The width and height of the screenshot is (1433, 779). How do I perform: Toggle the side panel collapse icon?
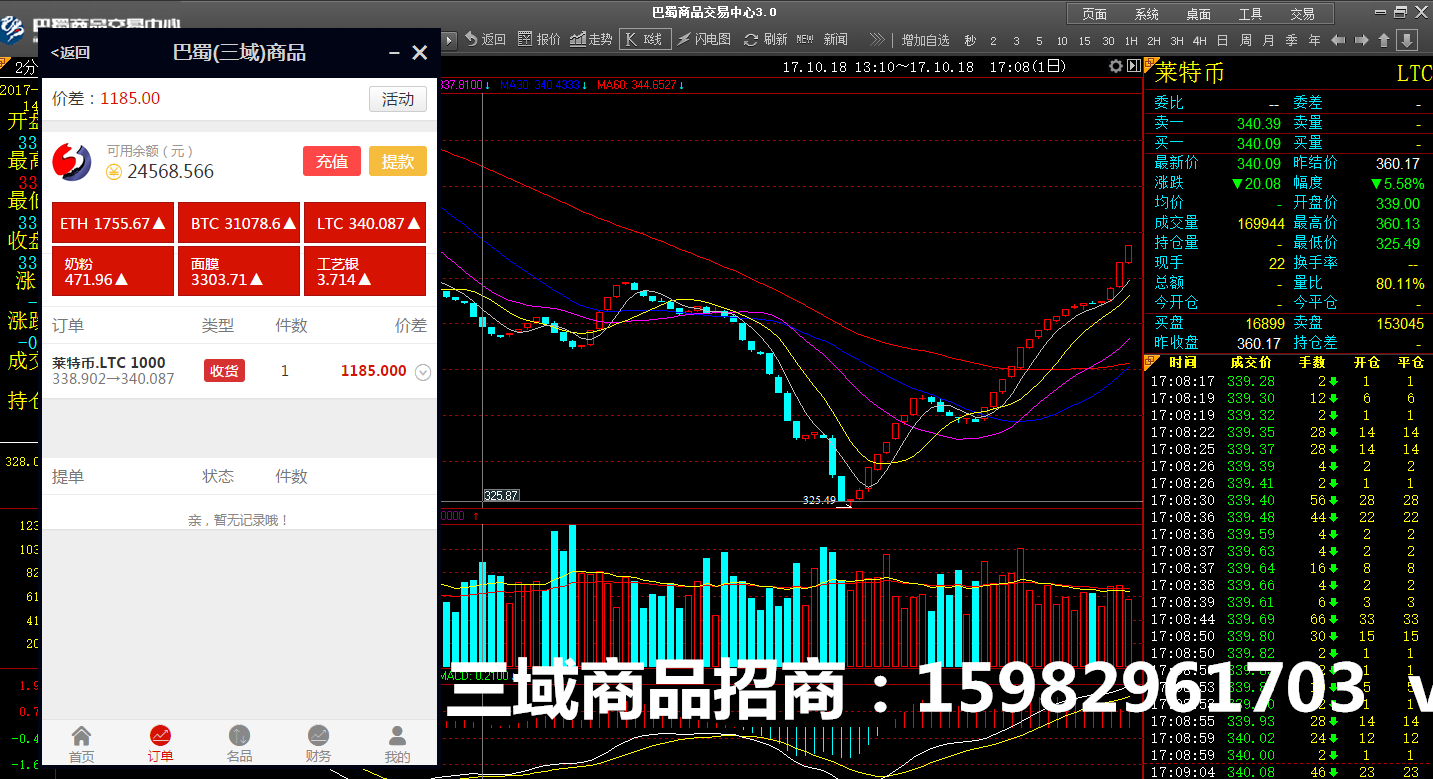tap(1134, 66)
